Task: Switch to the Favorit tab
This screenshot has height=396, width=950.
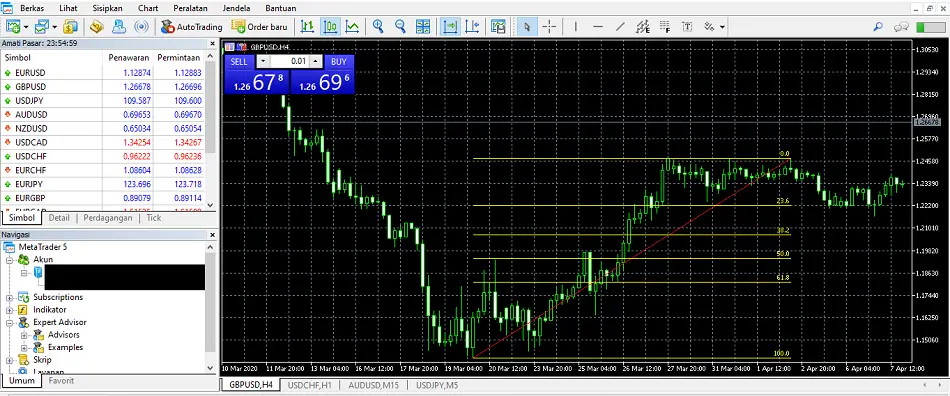Action: click(x=61, y=381)
